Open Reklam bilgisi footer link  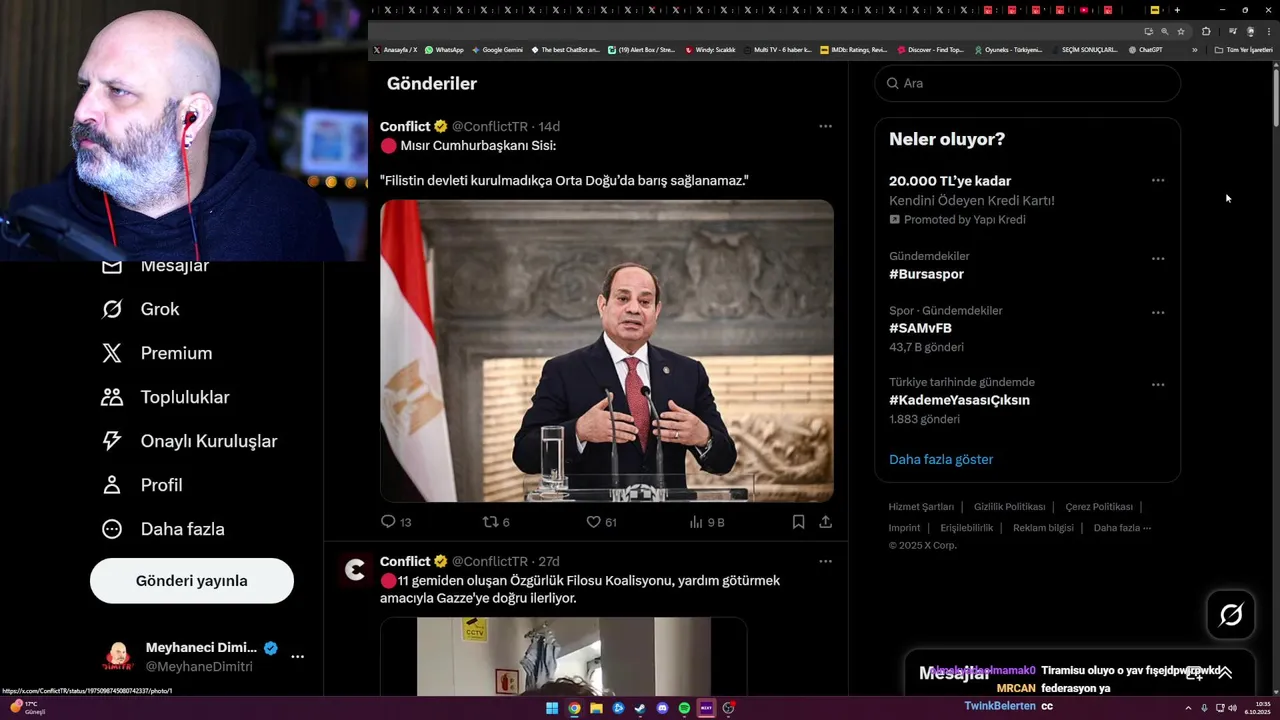[x=1043, y=528]
